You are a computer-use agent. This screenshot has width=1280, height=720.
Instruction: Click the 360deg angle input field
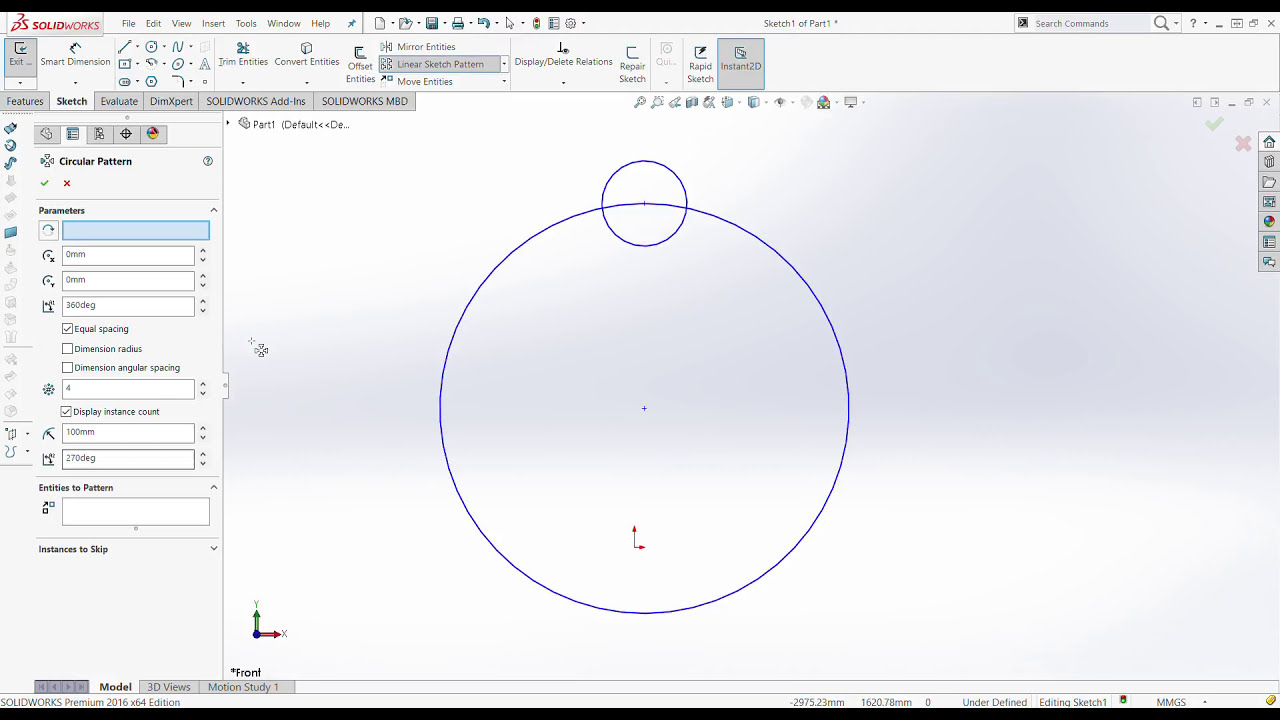tap(128, 306)
